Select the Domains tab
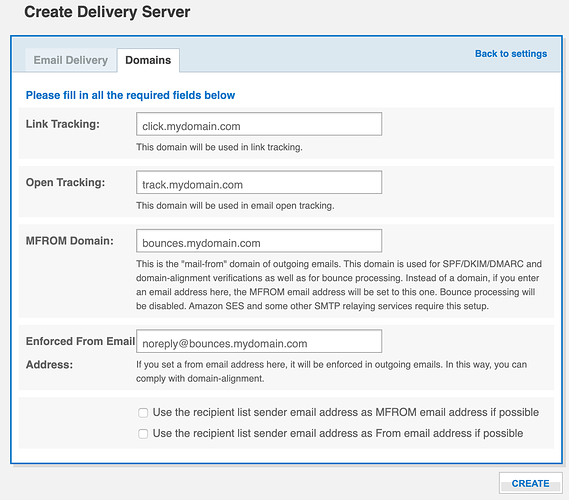 coord(148,60)
